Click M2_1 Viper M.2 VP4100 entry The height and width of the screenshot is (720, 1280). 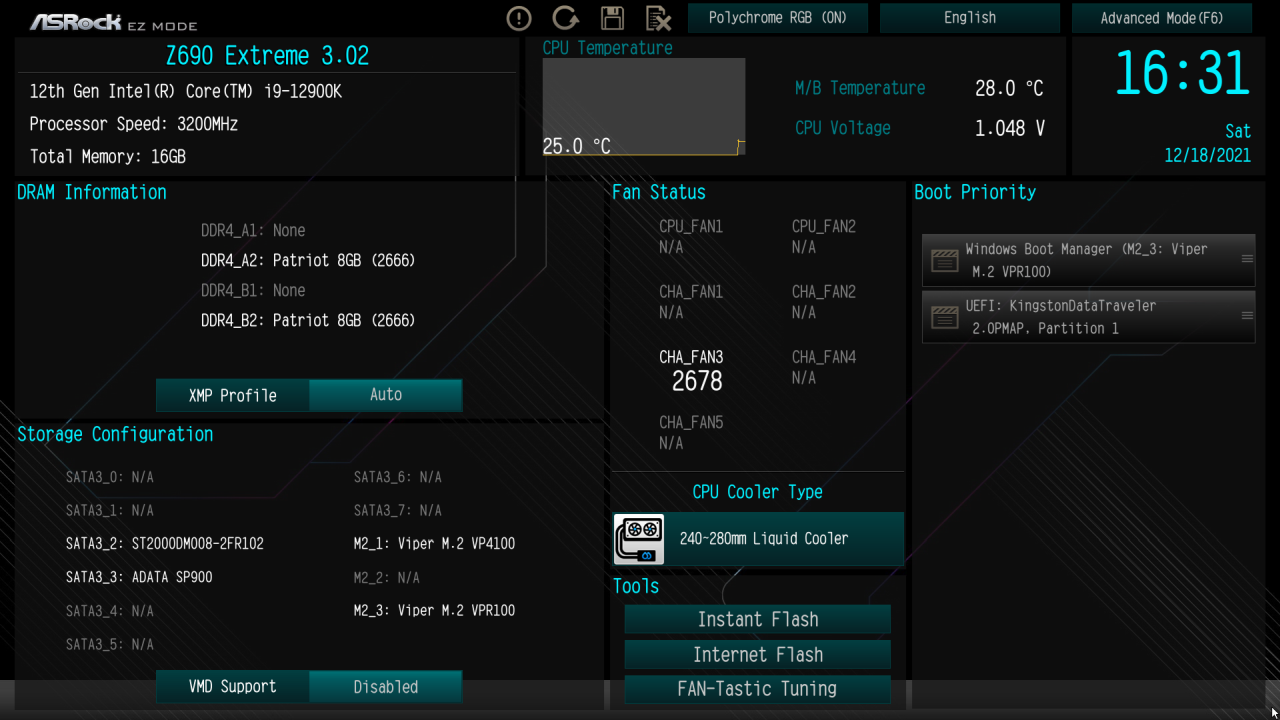(434, 544)
